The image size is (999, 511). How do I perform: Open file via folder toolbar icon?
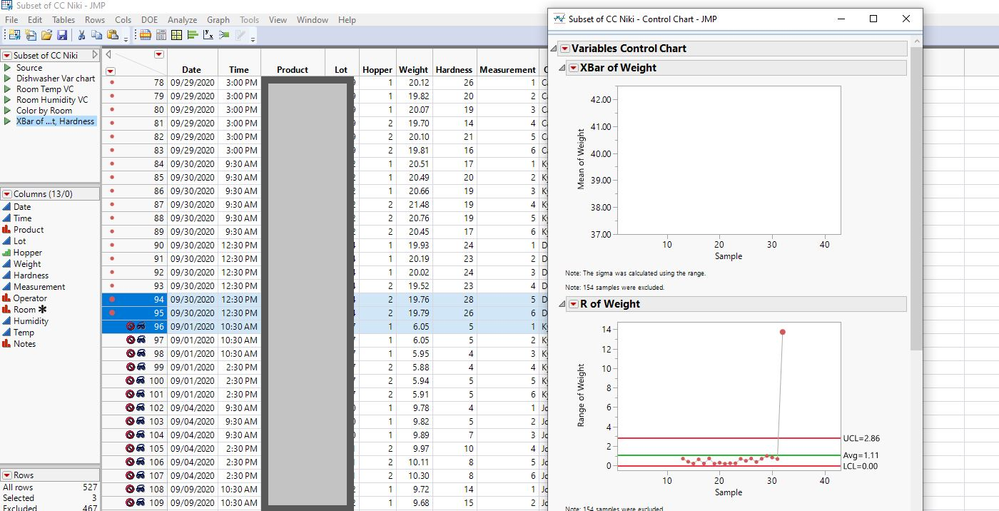click(47, 35)
